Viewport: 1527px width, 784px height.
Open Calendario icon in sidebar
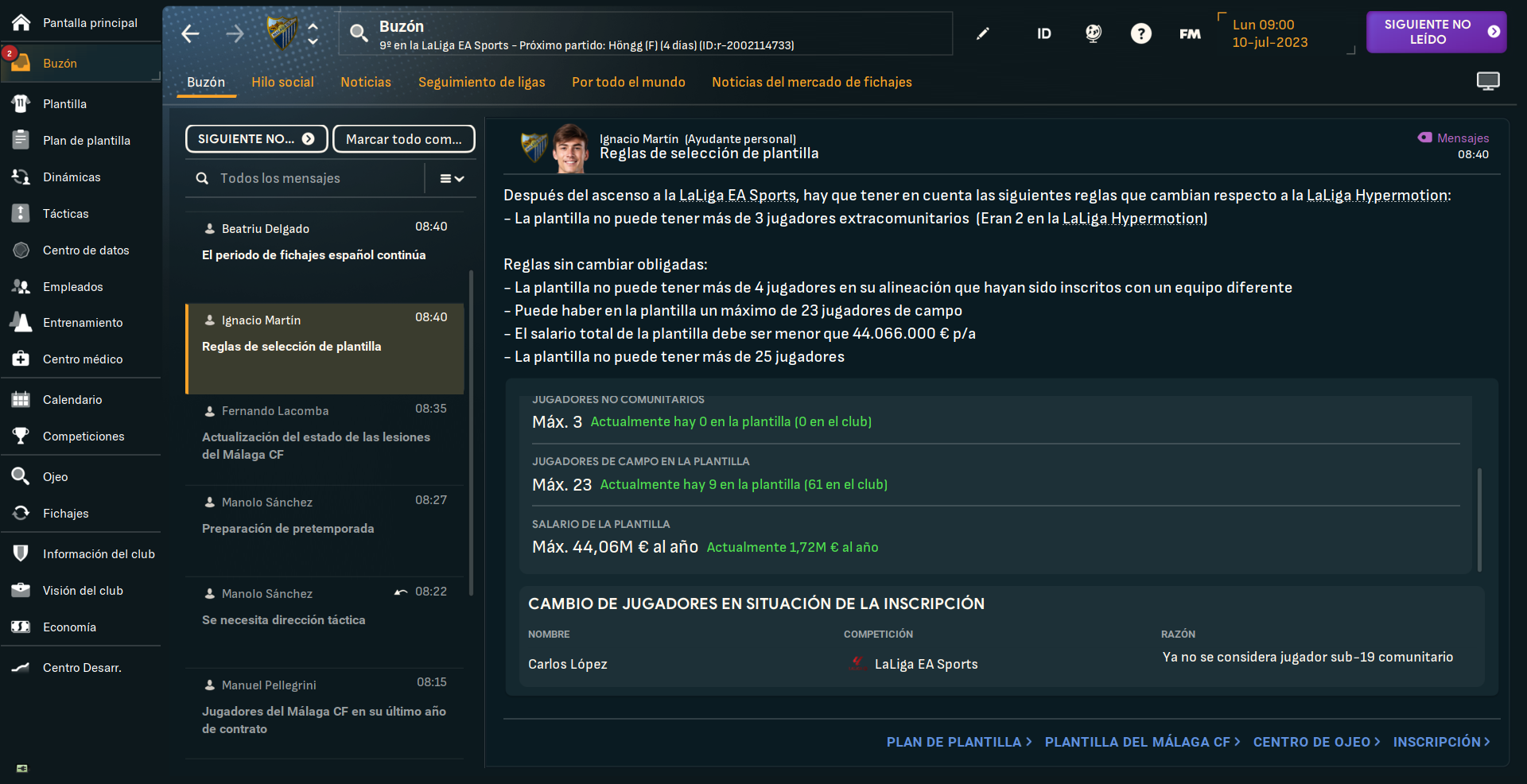pos(21,399)
